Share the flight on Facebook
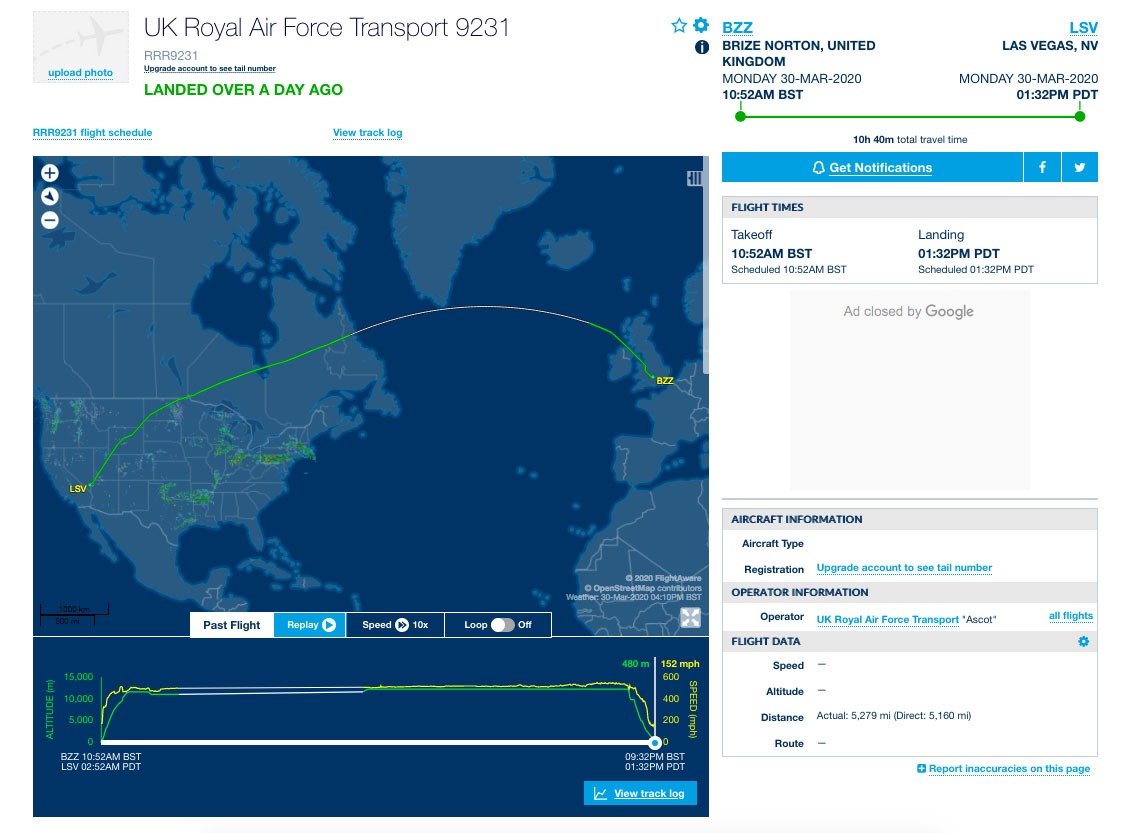This screenshot has height=833, width=1129. [1042, 167]
